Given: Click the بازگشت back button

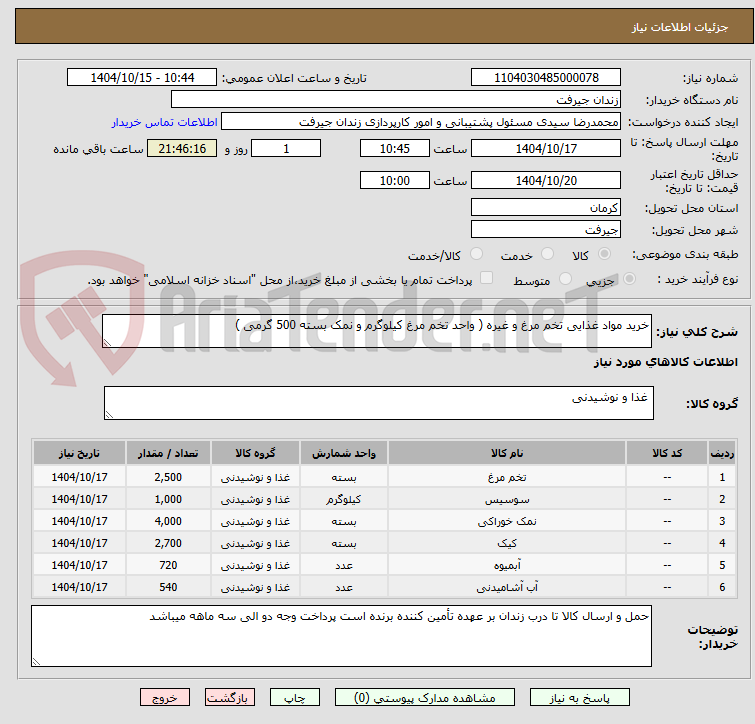Looking at the screenshot, I should pos(230,698).
